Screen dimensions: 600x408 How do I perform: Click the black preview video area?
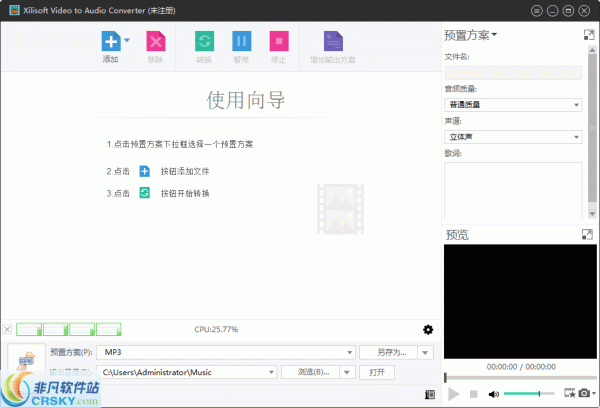(520, 302)
